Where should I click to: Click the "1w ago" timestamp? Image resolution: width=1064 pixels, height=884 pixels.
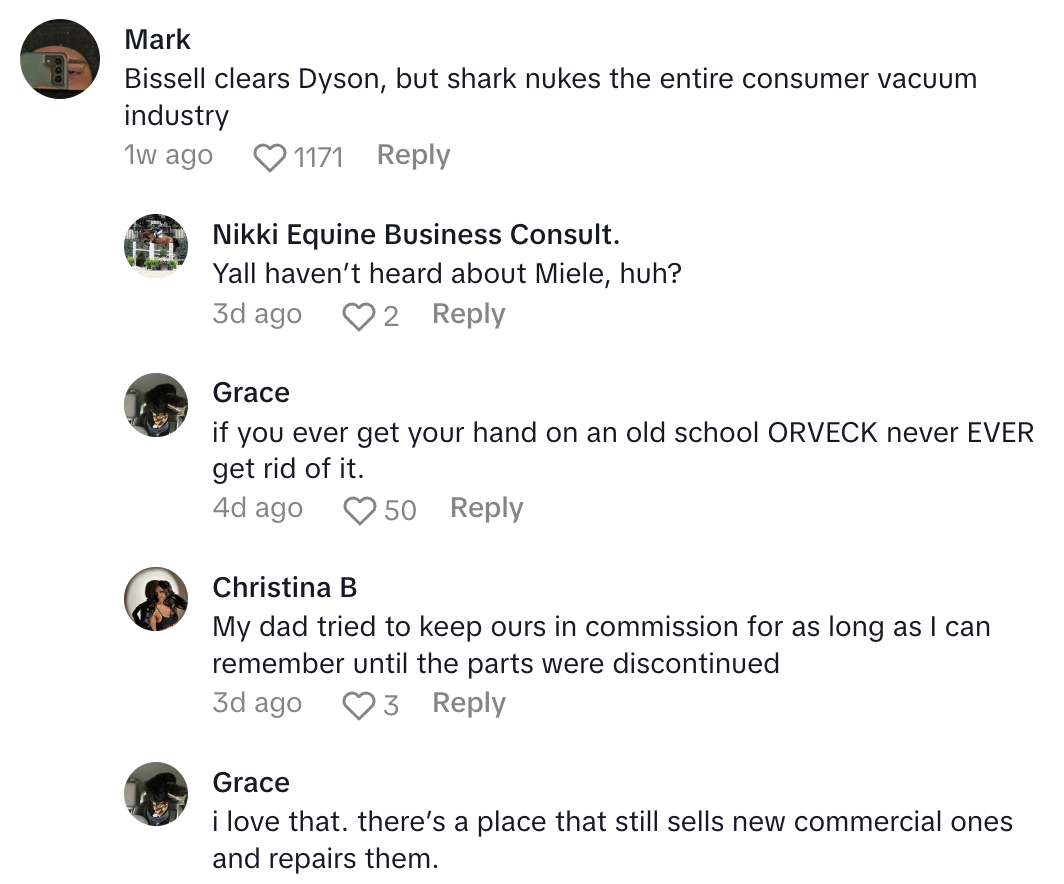click(x=168, y=155)
